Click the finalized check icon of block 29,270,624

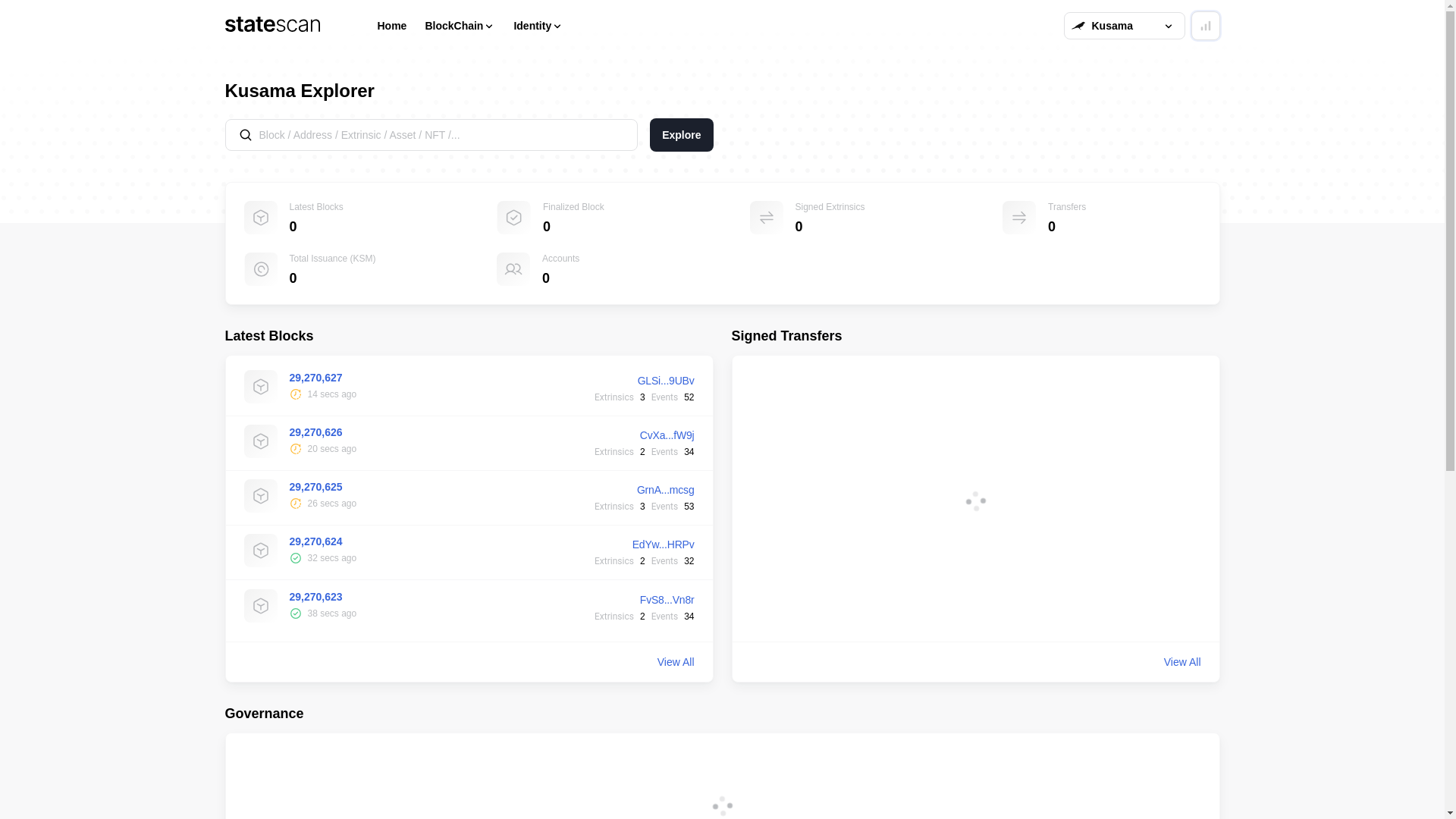click(296, 558)
